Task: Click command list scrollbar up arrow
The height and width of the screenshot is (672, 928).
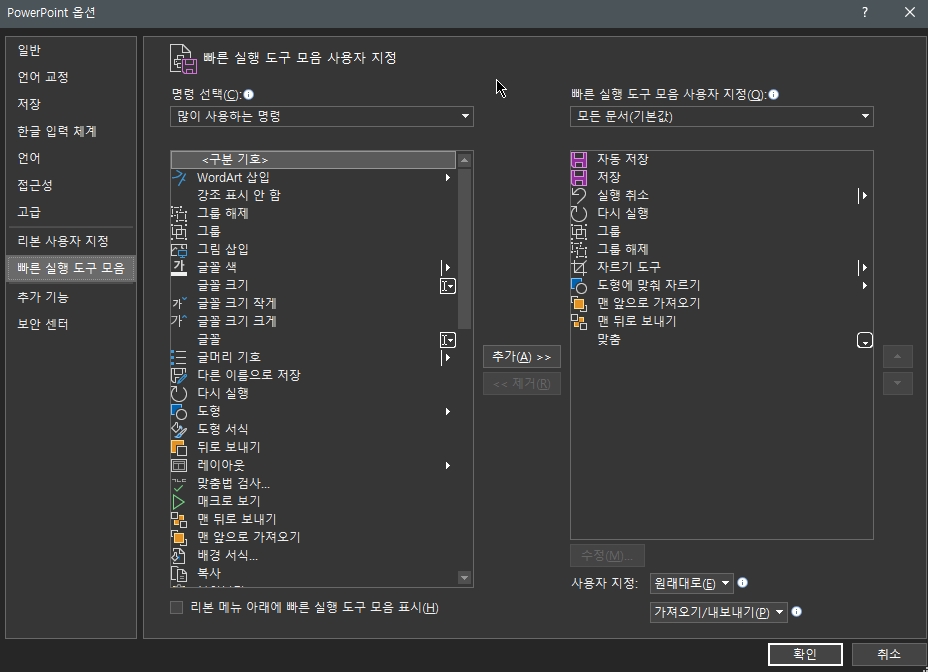Action: pos(465,160)
